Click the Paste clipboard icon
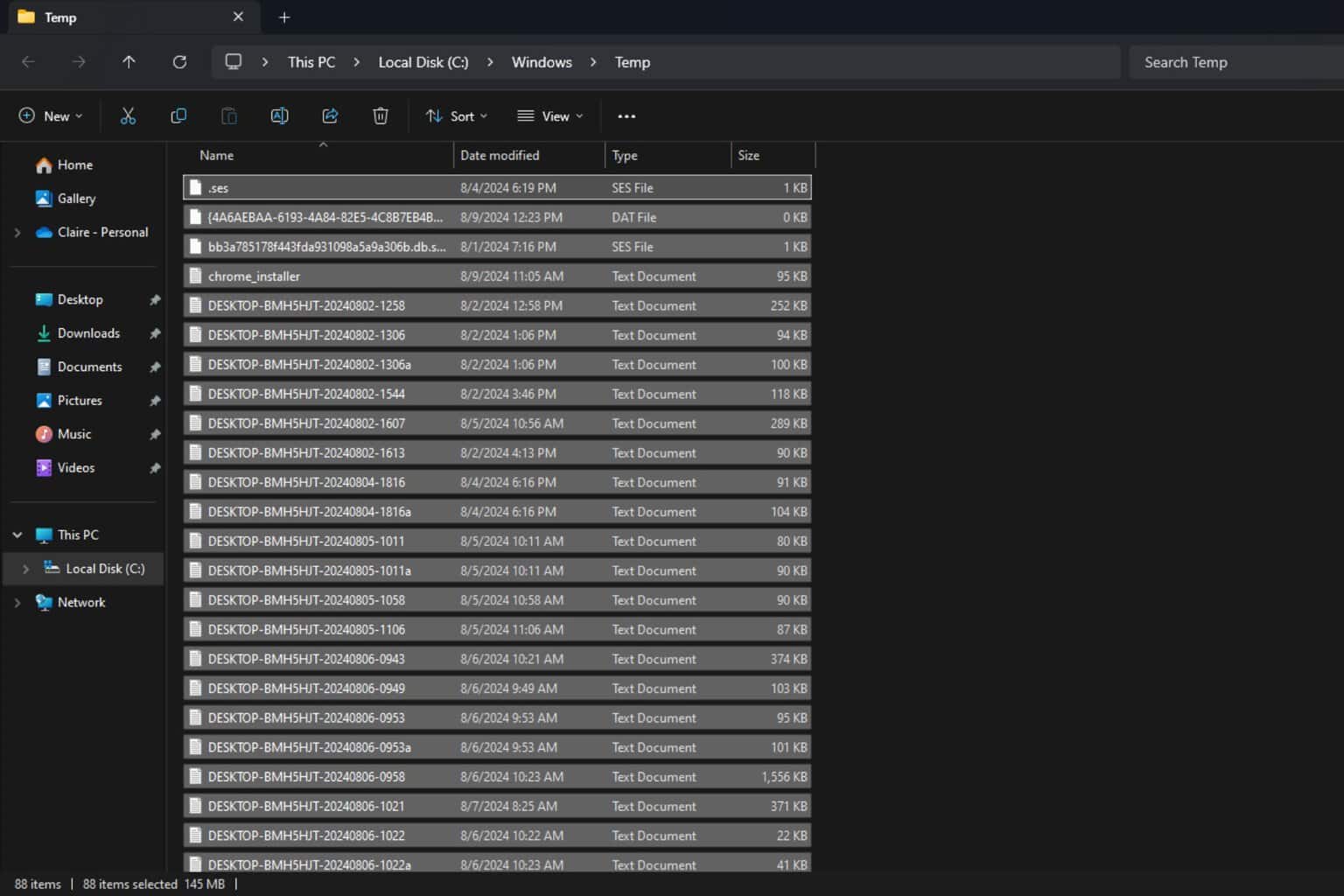 click(228, 115)
